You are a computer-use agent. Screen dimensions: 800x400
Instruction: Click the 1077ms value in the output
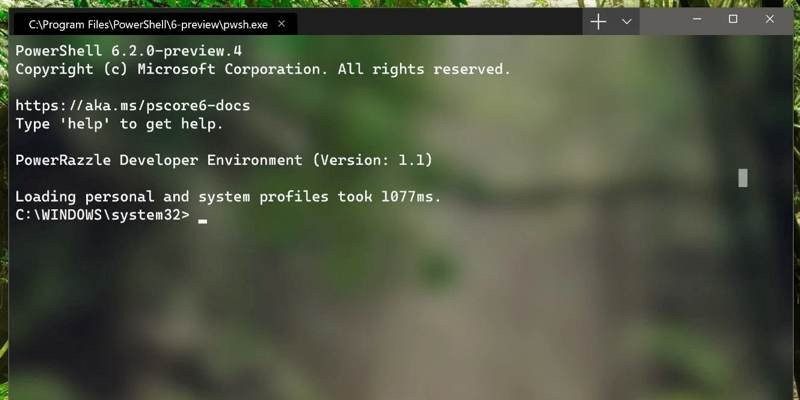coord(410,197)
